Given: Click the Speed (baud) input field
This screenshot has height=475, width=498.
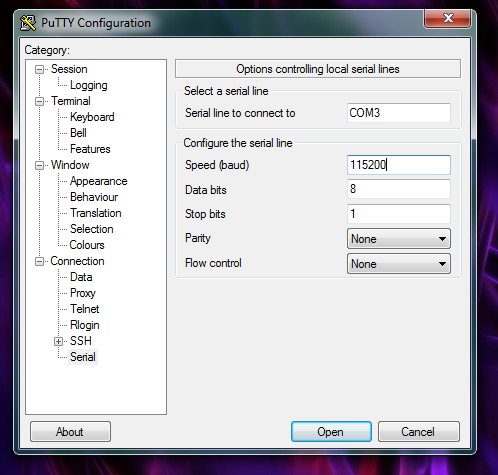Looking at the screenshot, I should tap(399, 165).
